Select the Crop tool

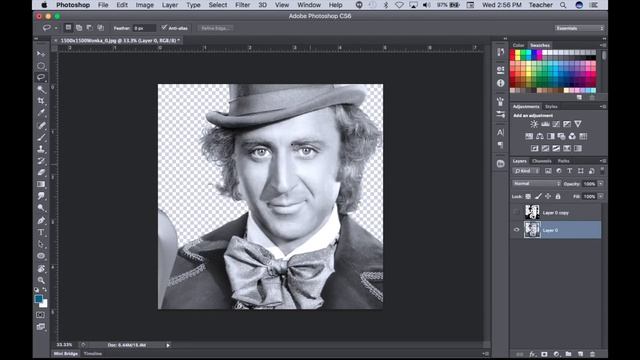[x=41, y=101]
